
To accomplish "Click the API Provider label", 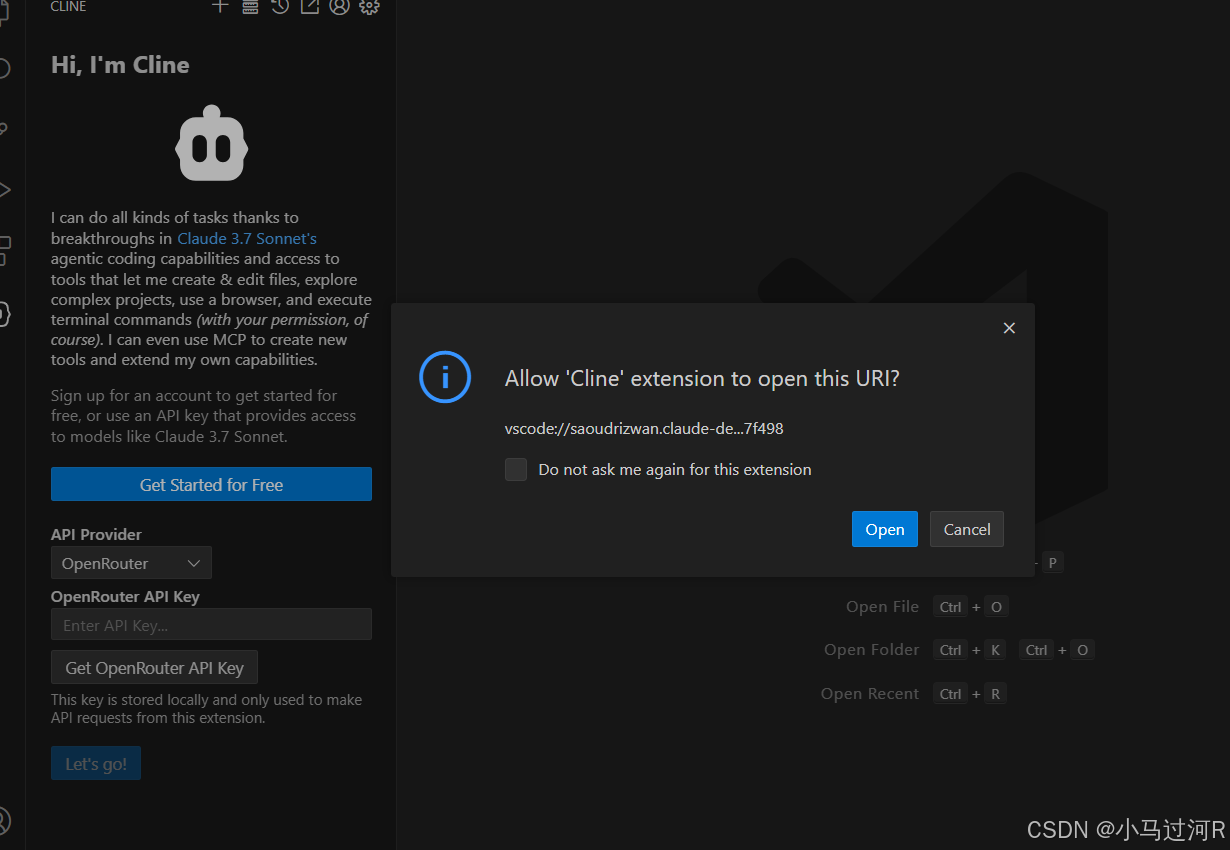I will click(96, 534).
